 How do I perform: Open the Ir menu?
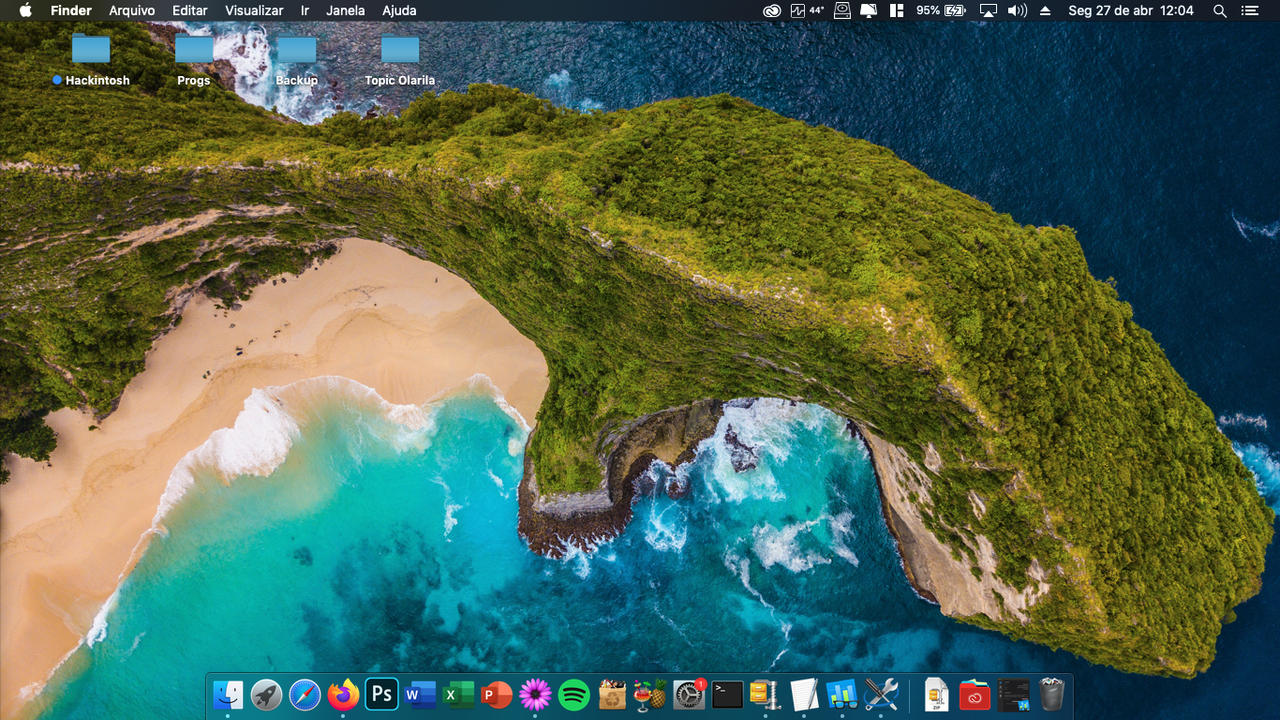coord(305,10)
